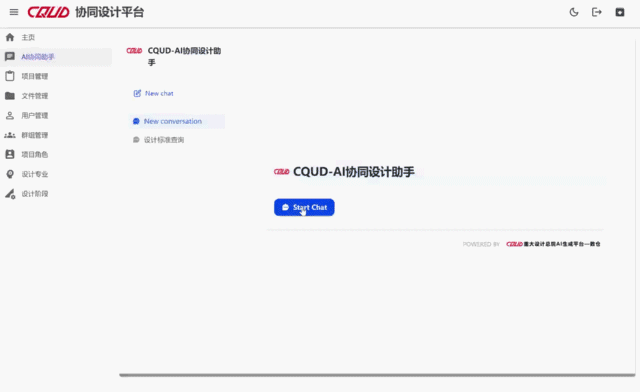Click the 协同设计平台 header title
This screenshot has height=392, width=640.
click(x=109, y=12)
